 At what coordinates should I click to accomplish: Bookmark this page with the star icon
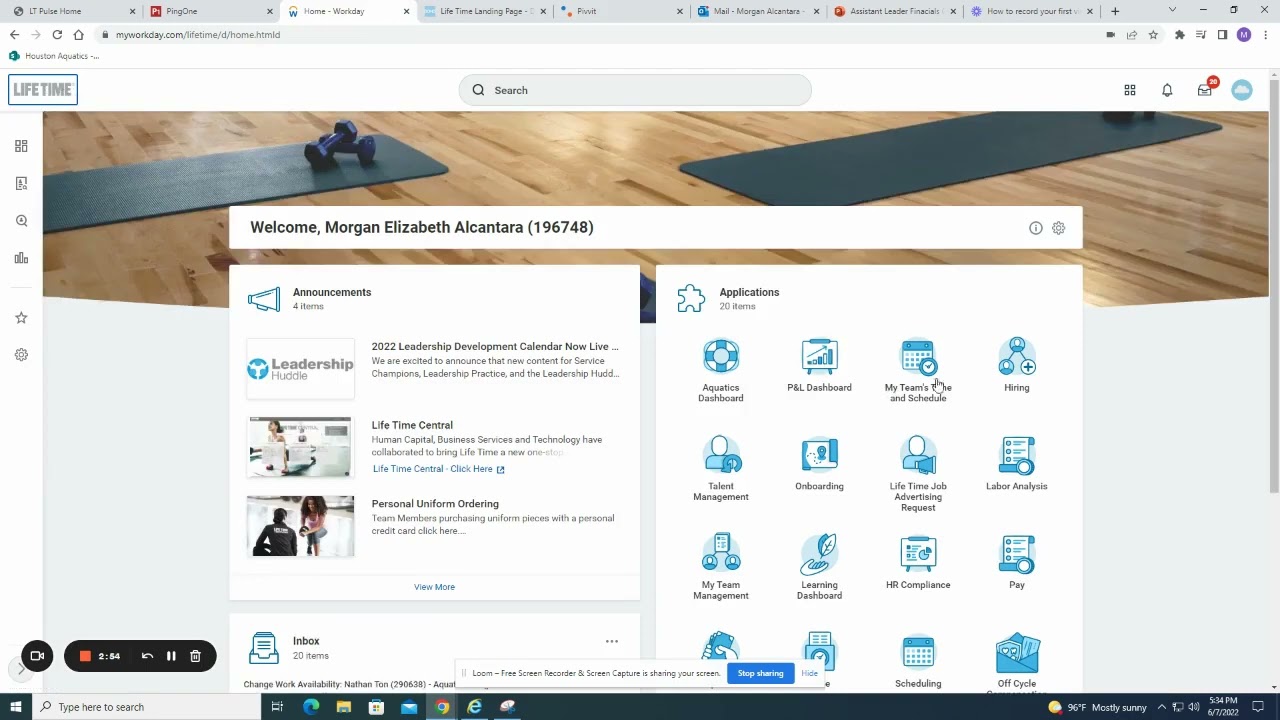pos(1153,34)
